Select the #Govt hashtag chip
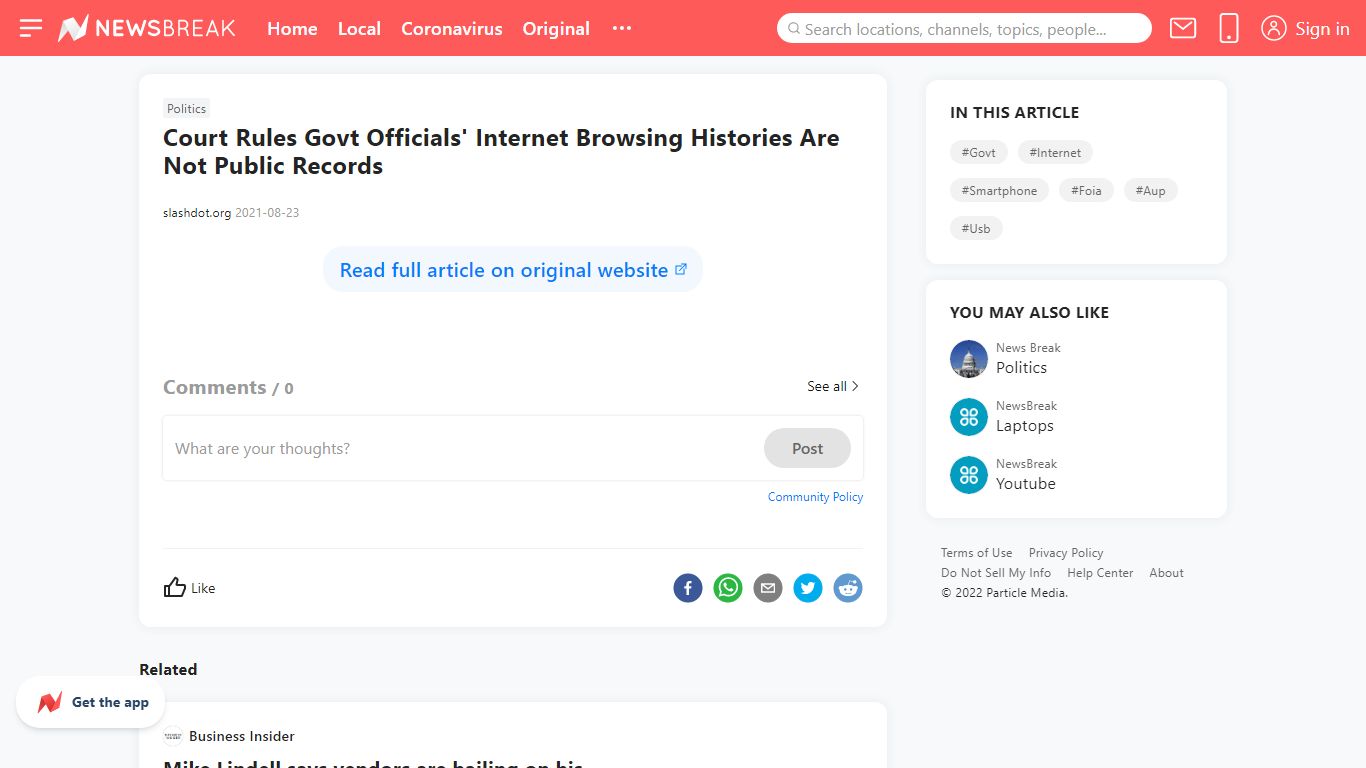This screenshot has width=1366, height=768. 978,152
